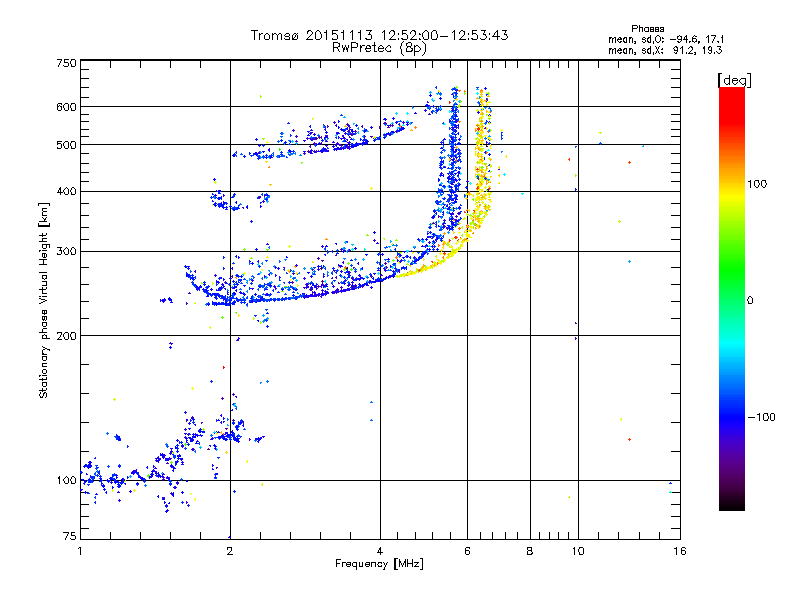Viewport: 800px width, 600px height.
Task: Click the '10' x-axis tick label
Action: (578, 551)
